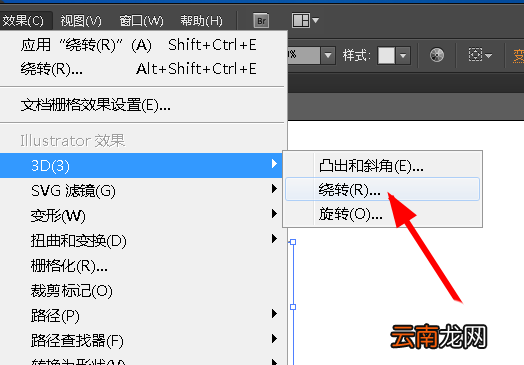This screenshot has height=365, width=524.
Task: Expand the 路径(P) submenu
Action: pyautogui.click(x=143, y=316)
